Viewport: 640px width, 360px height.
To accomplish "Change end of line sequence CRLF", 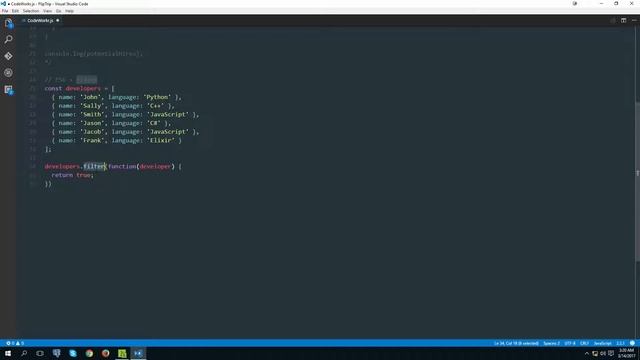I will [584, 343].
